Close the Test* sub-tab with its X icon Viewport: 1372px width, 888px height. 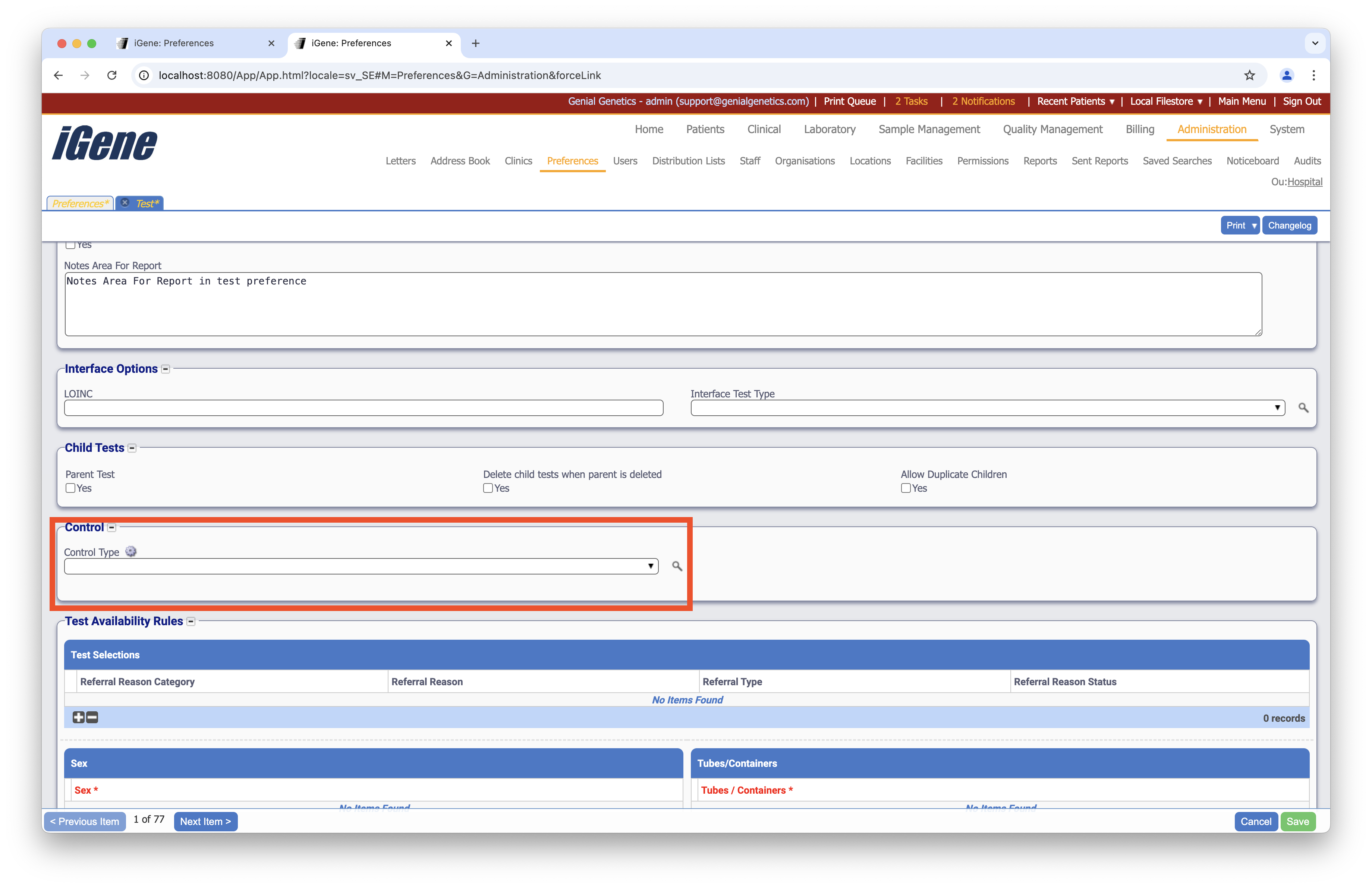click(125, 203)
